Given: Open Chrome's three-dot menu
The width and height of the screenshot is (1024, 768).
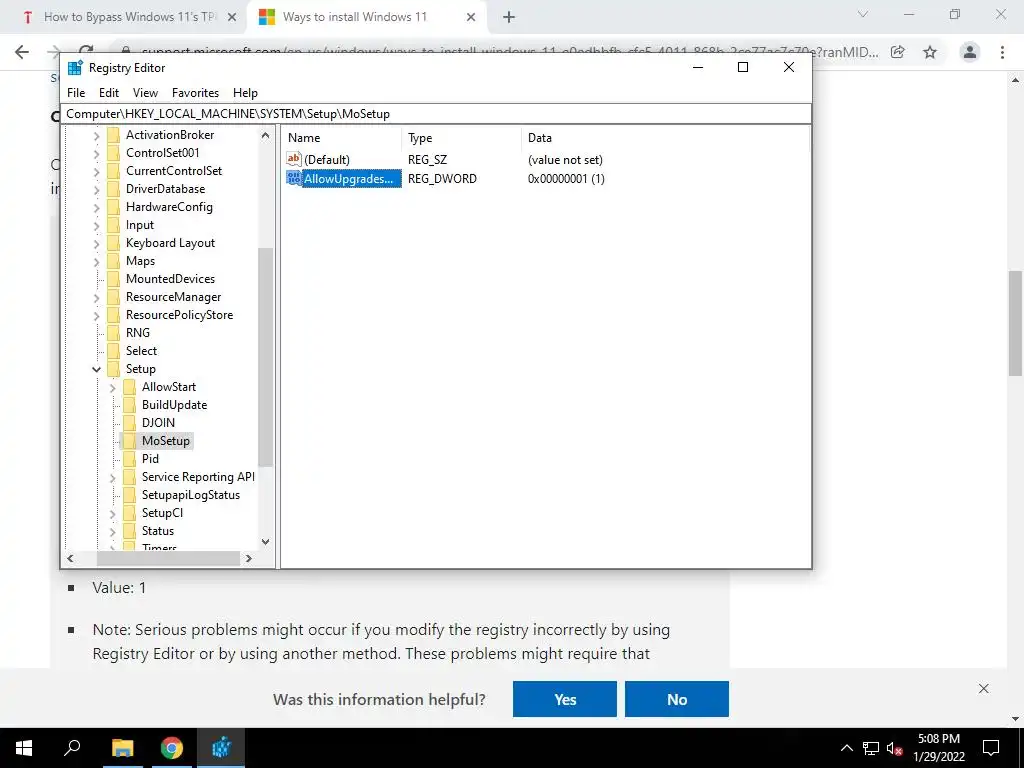Looking at the screenshot, I should click(1002, 52).
